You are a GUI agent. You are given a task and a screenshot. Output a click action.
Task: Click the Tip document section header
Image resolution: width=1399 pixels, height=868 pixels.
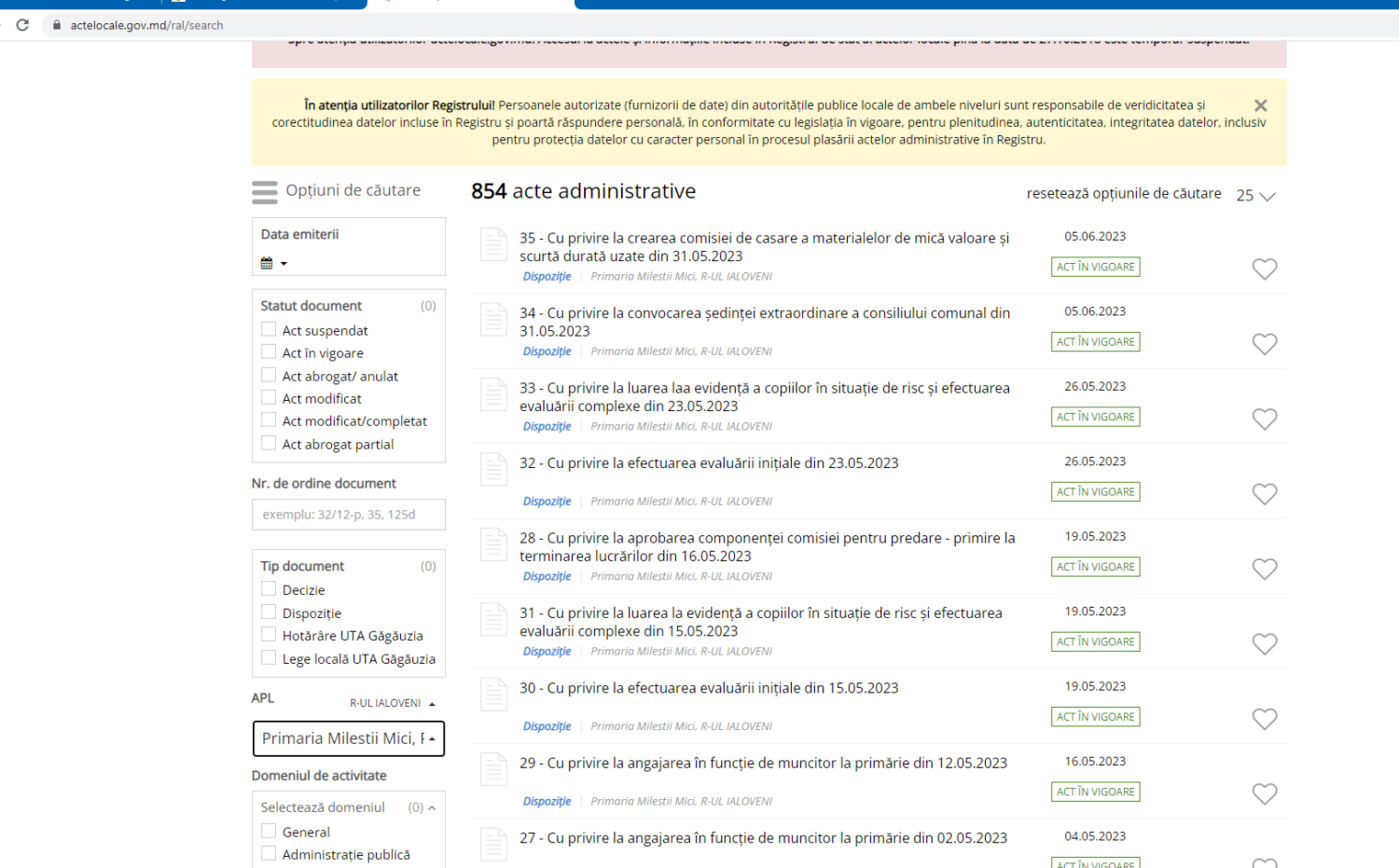302,566
